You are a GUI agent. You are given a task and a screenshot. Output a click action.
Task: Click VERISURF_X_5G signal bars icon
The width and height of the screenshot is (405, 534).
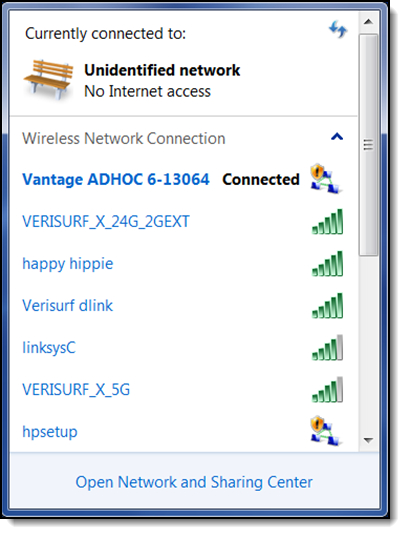(327, 390)
